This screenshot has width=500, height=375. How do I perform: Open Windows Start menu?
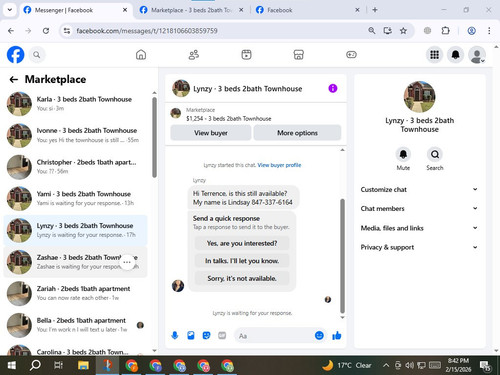[x=12, y=366]
